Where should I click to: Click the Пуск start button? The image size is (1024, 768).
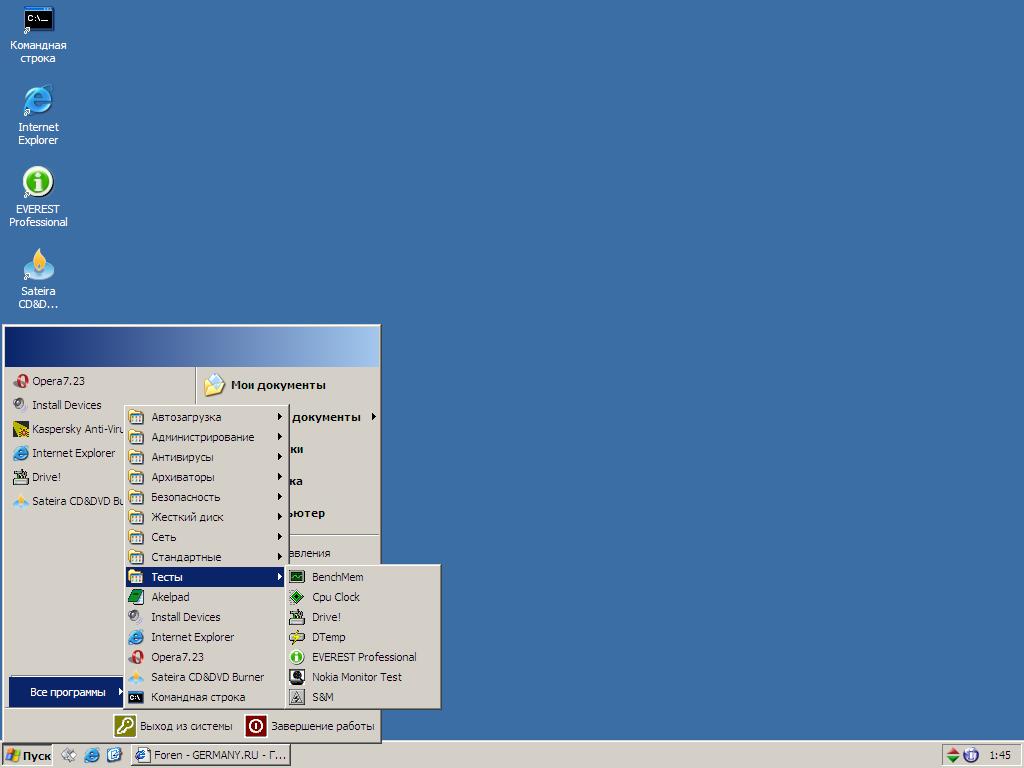pyautogui.click(x=28, y=756)
